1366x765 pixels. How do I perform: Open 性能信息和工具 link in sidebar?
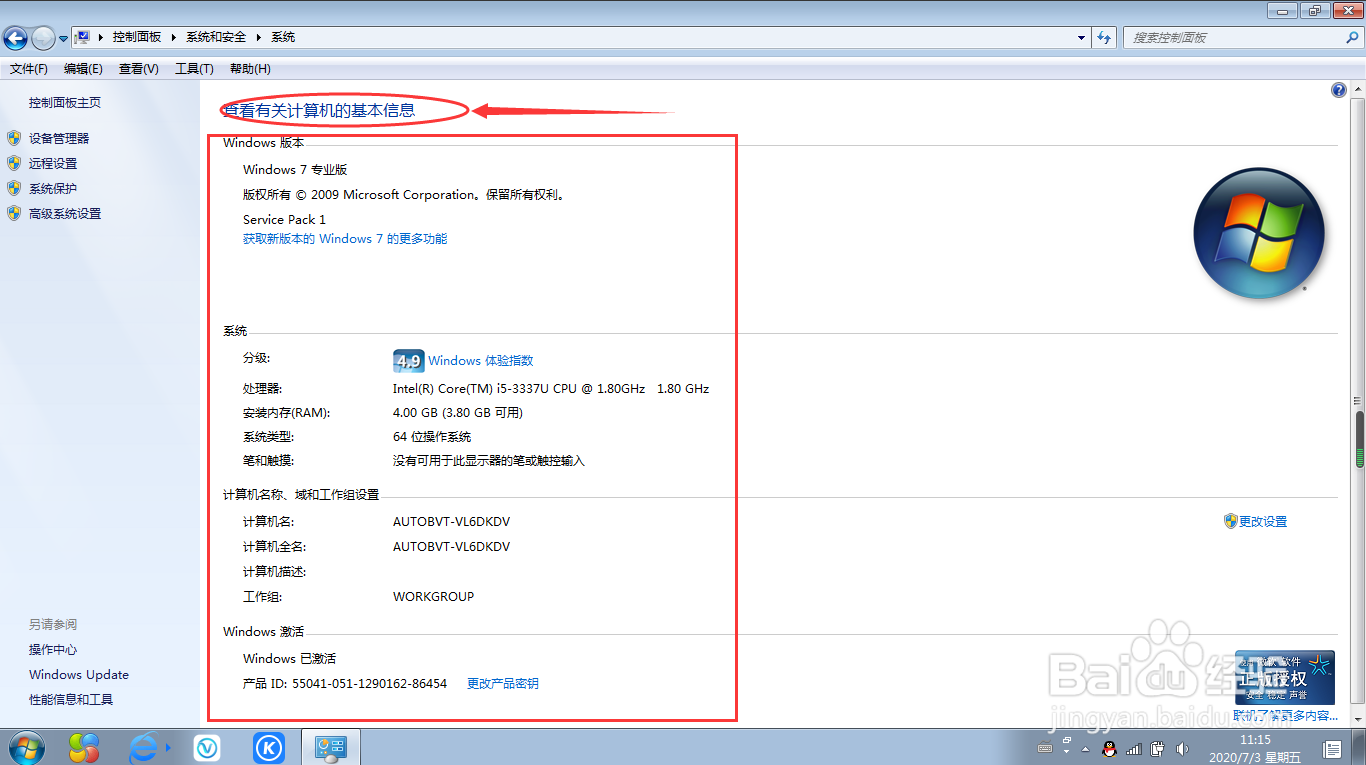pyautogui.click(x=71, y=700)
